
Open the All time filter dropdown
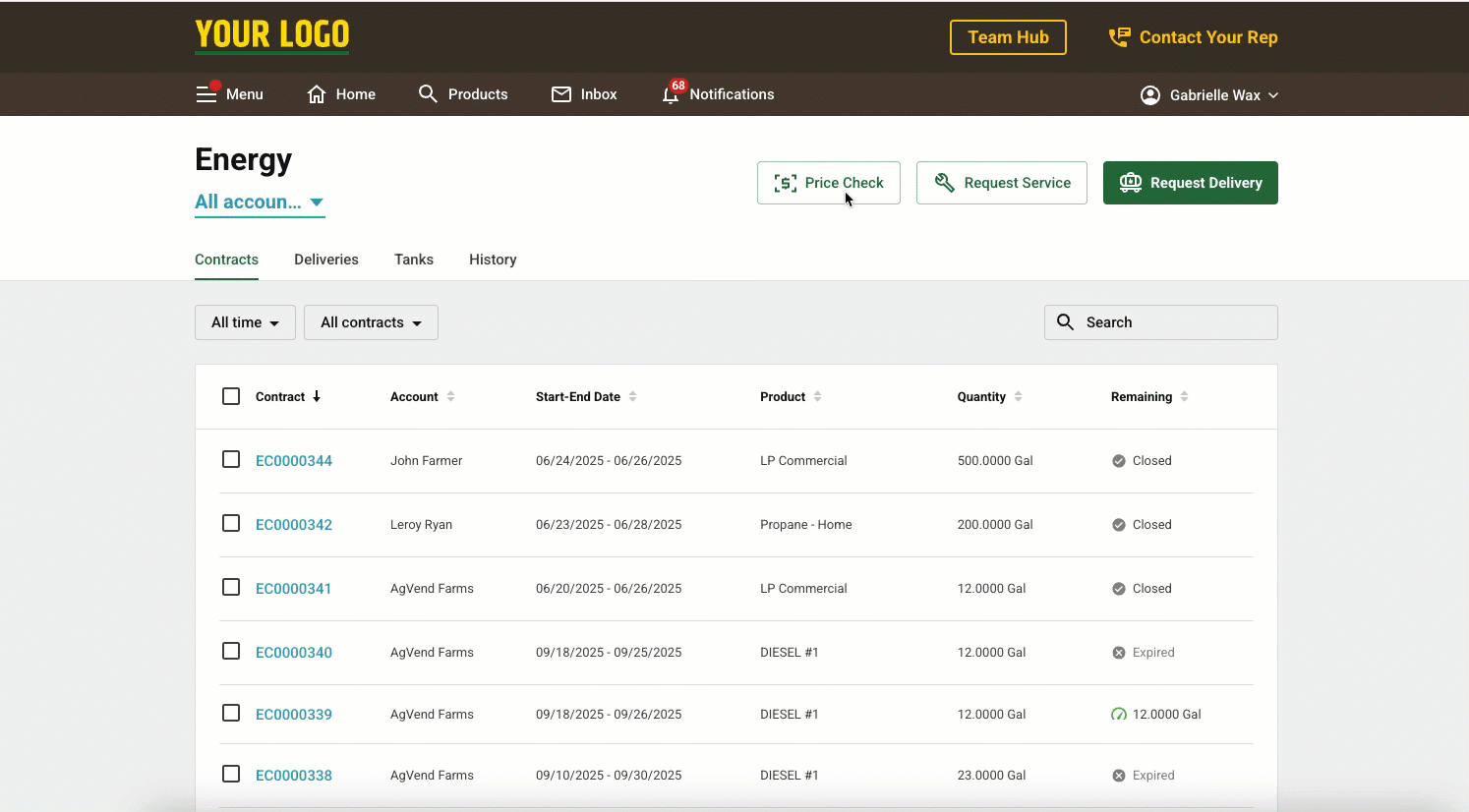pos(245,322)
